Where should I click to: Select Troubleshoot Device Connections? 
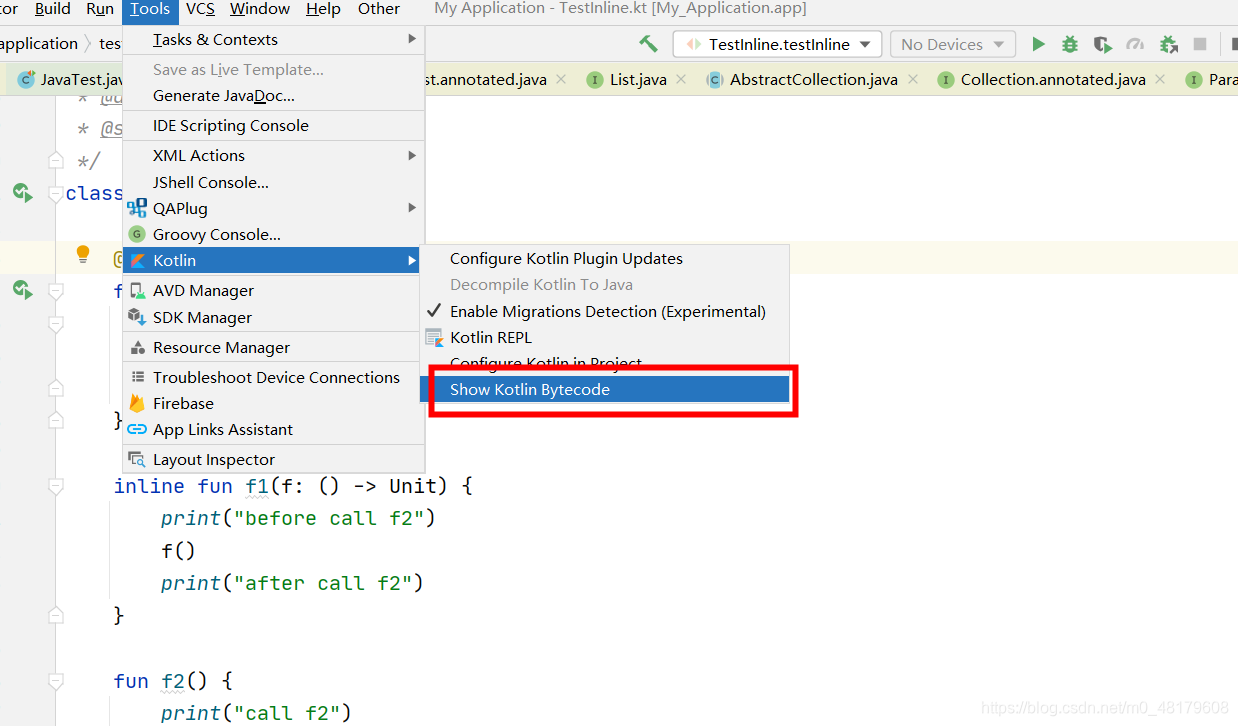click(274, 377)
